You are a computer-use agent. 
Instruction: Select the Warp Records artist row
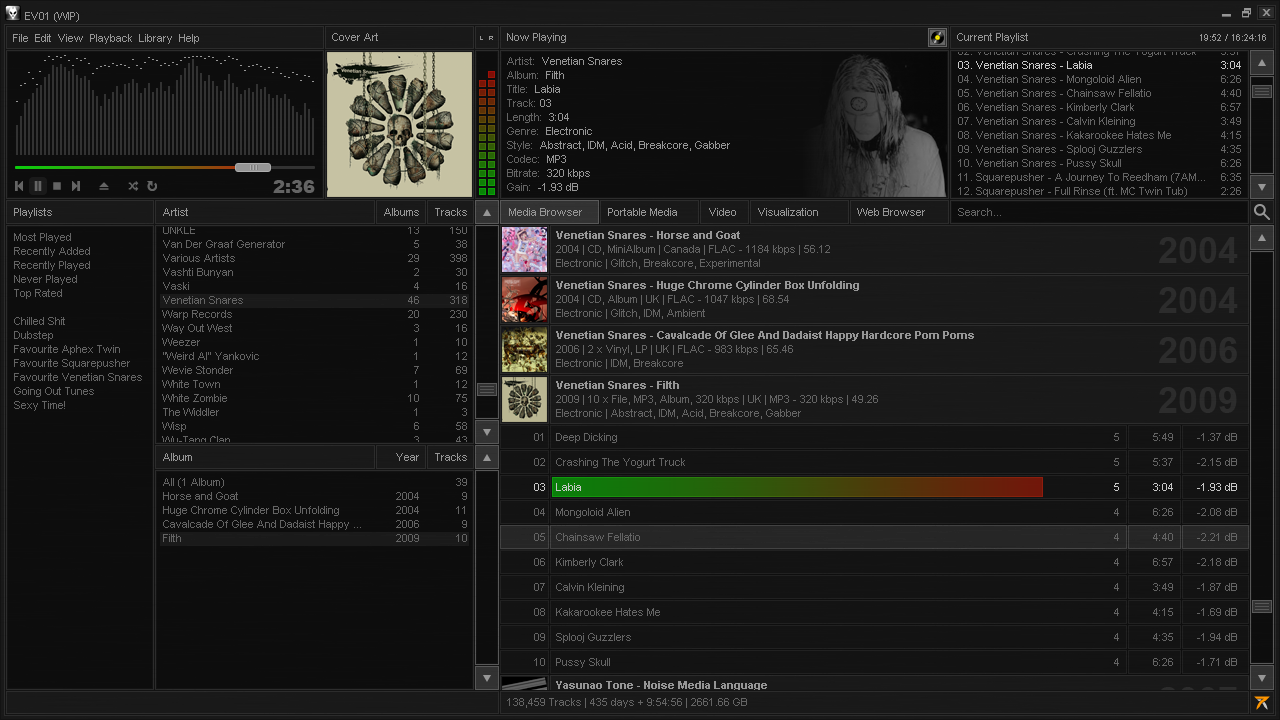pyautogui.click(x=314, y=314)
